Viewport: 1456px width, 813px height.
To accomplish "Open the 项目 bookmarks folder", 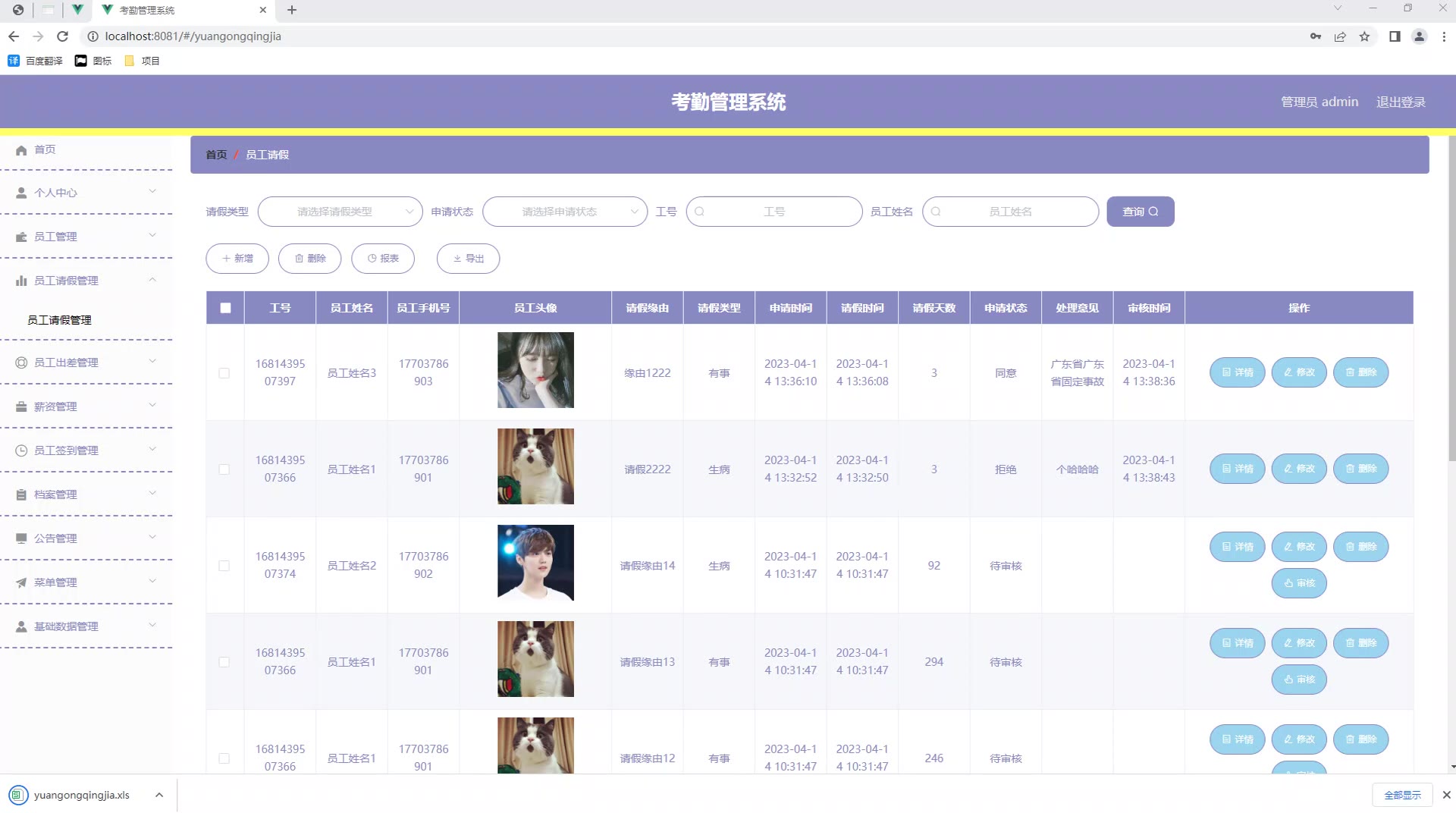I will point(142,61).
